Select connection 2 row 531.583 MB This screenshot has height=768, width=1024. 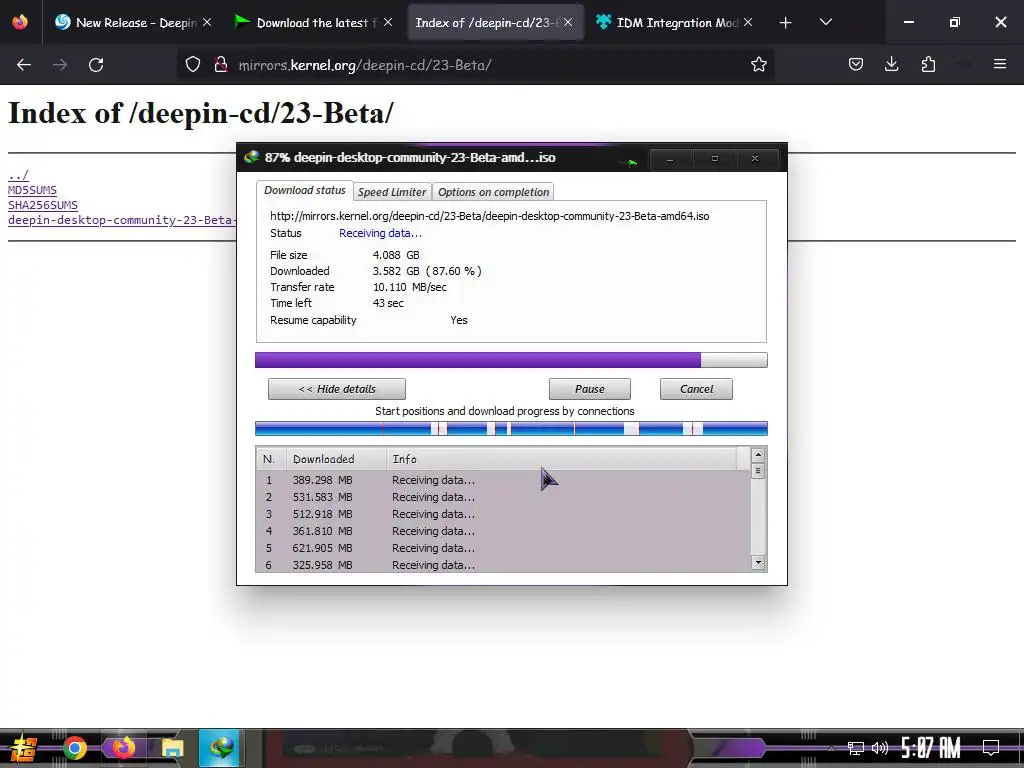click(x=503, y=497)
